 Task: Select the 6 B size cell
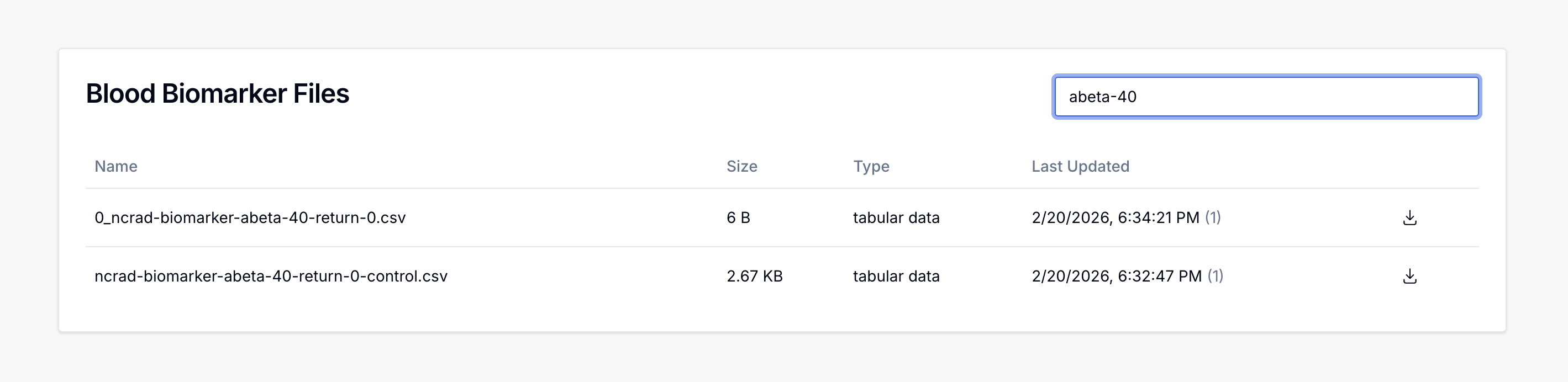[738, 217]
